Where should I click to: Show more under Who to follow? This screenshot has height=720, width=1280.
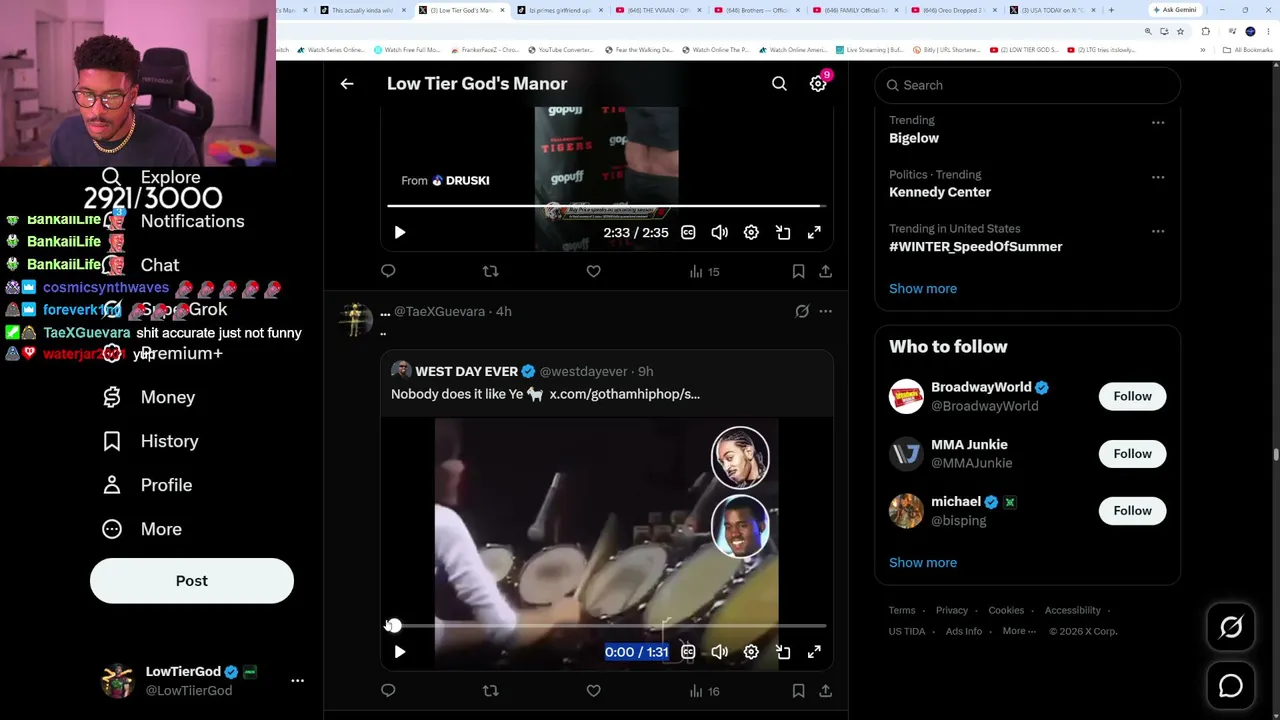click(923, 562)
